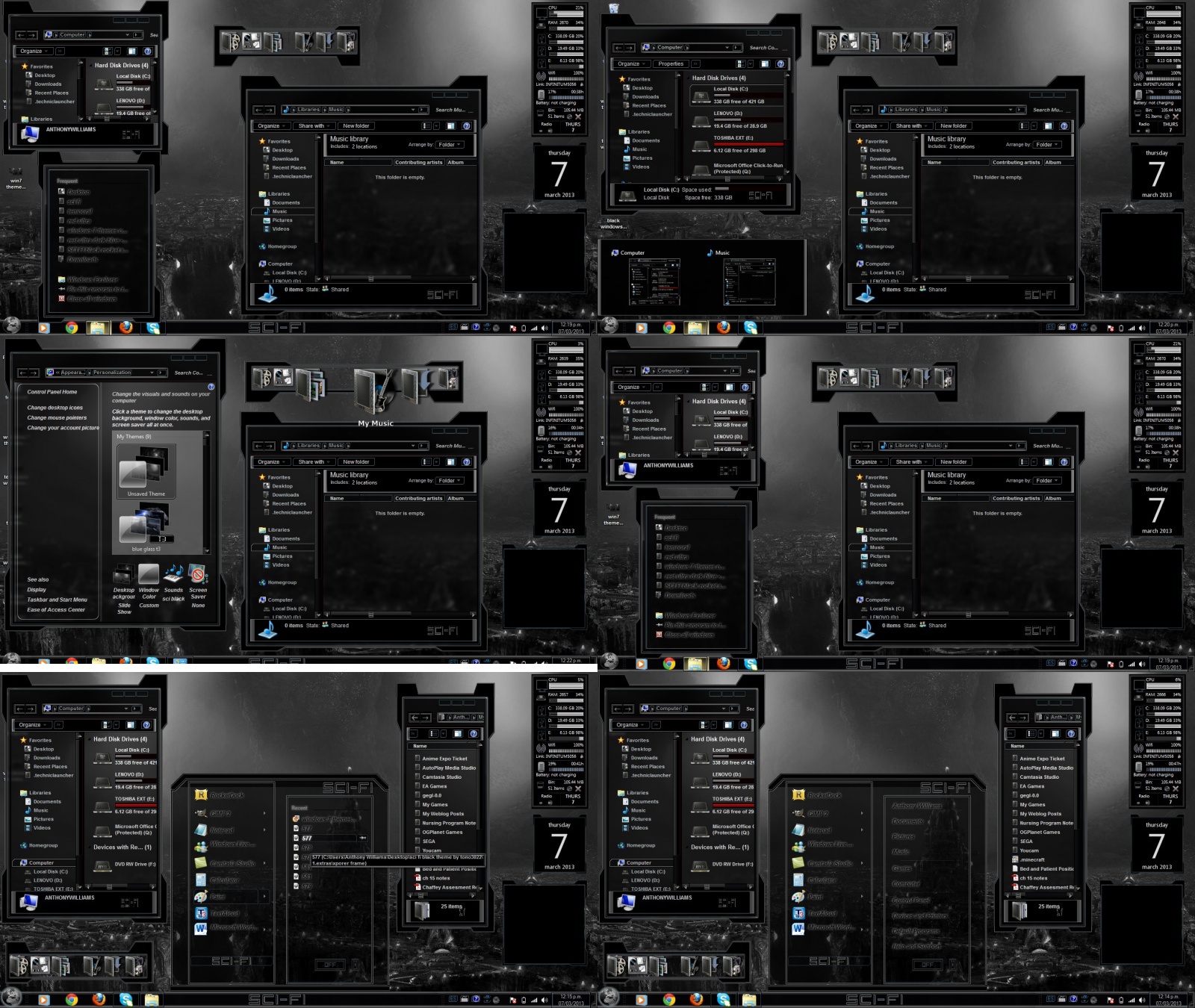Open the 'Ease of Access Center' link
This screenshot has width=1195, height=1008.
(56, 610)
